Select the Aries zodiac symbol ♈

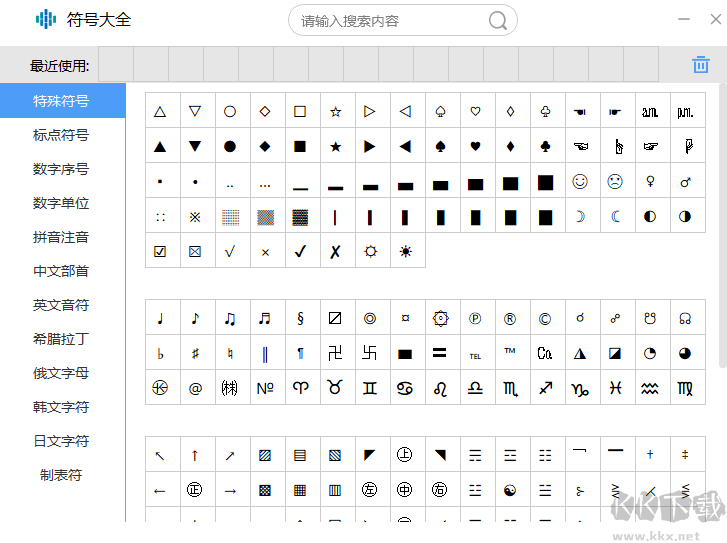[300, 388]
